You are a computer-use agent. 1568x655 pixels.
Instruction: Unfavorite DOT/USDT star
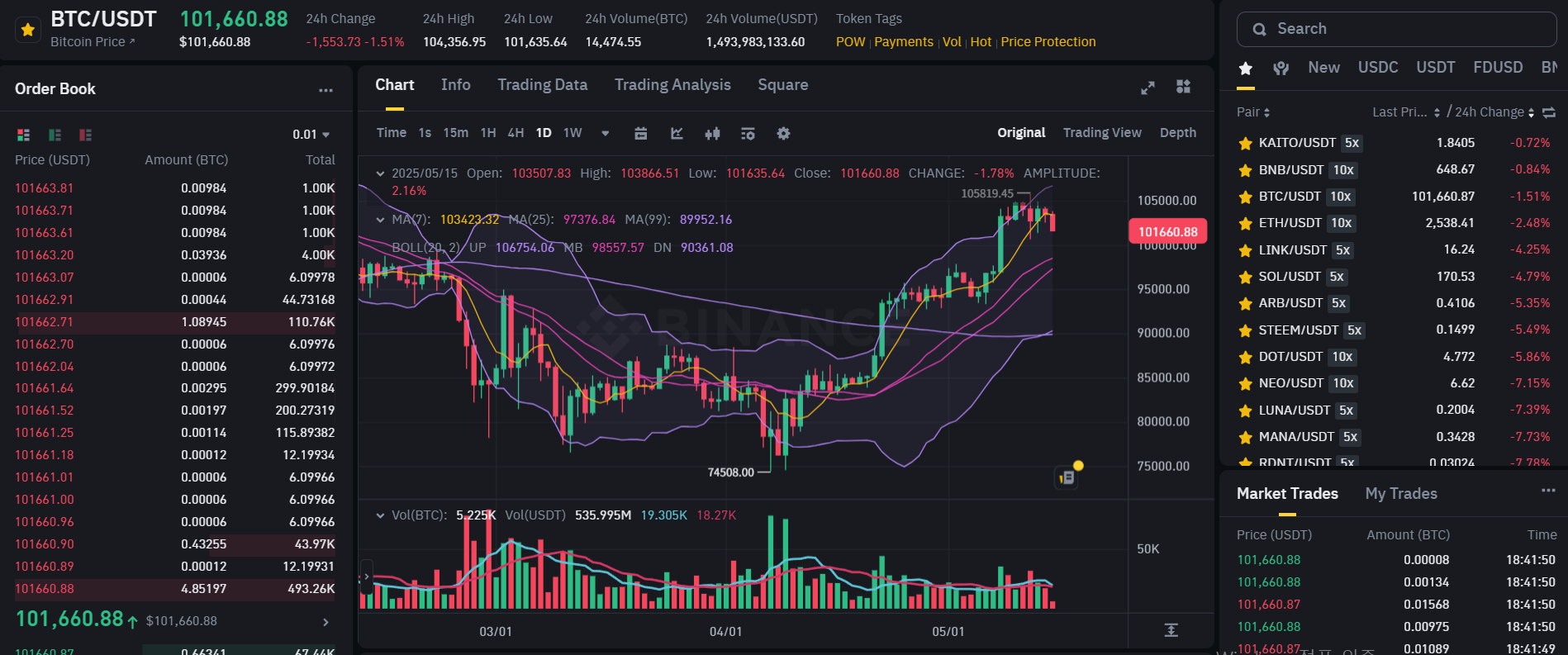(x=1245, y=358)
